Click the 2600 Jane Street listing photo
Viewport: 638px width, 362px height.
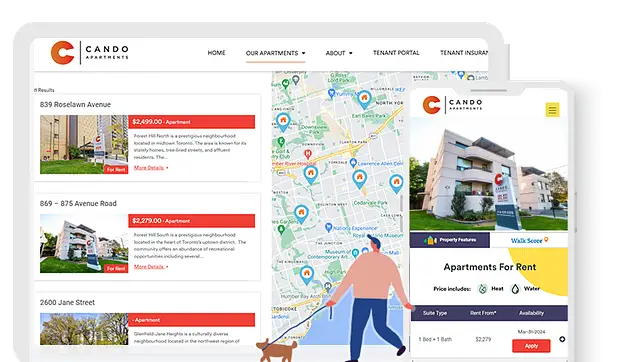84,329
